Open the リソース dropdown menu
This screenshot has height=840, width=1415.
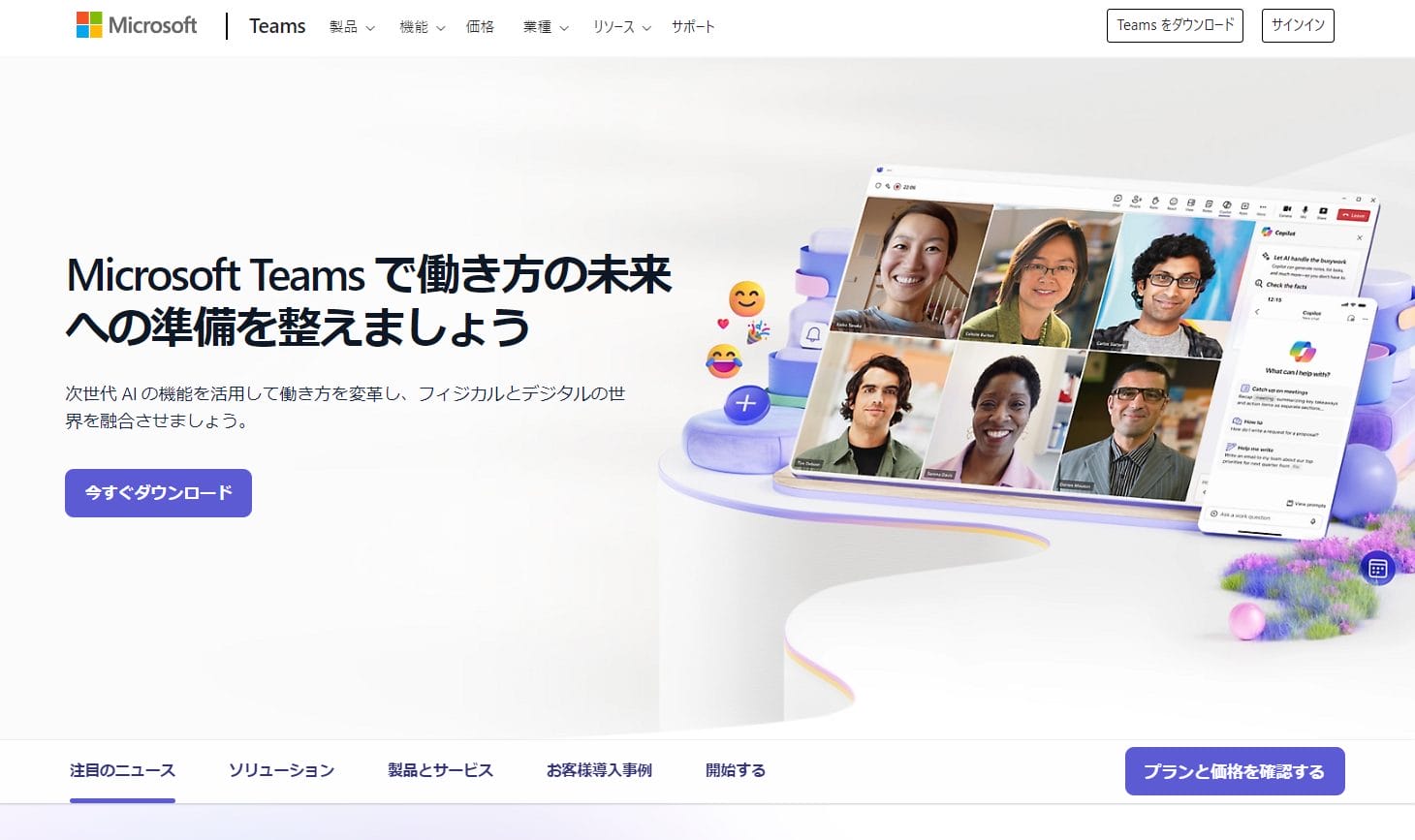(621, 27)
